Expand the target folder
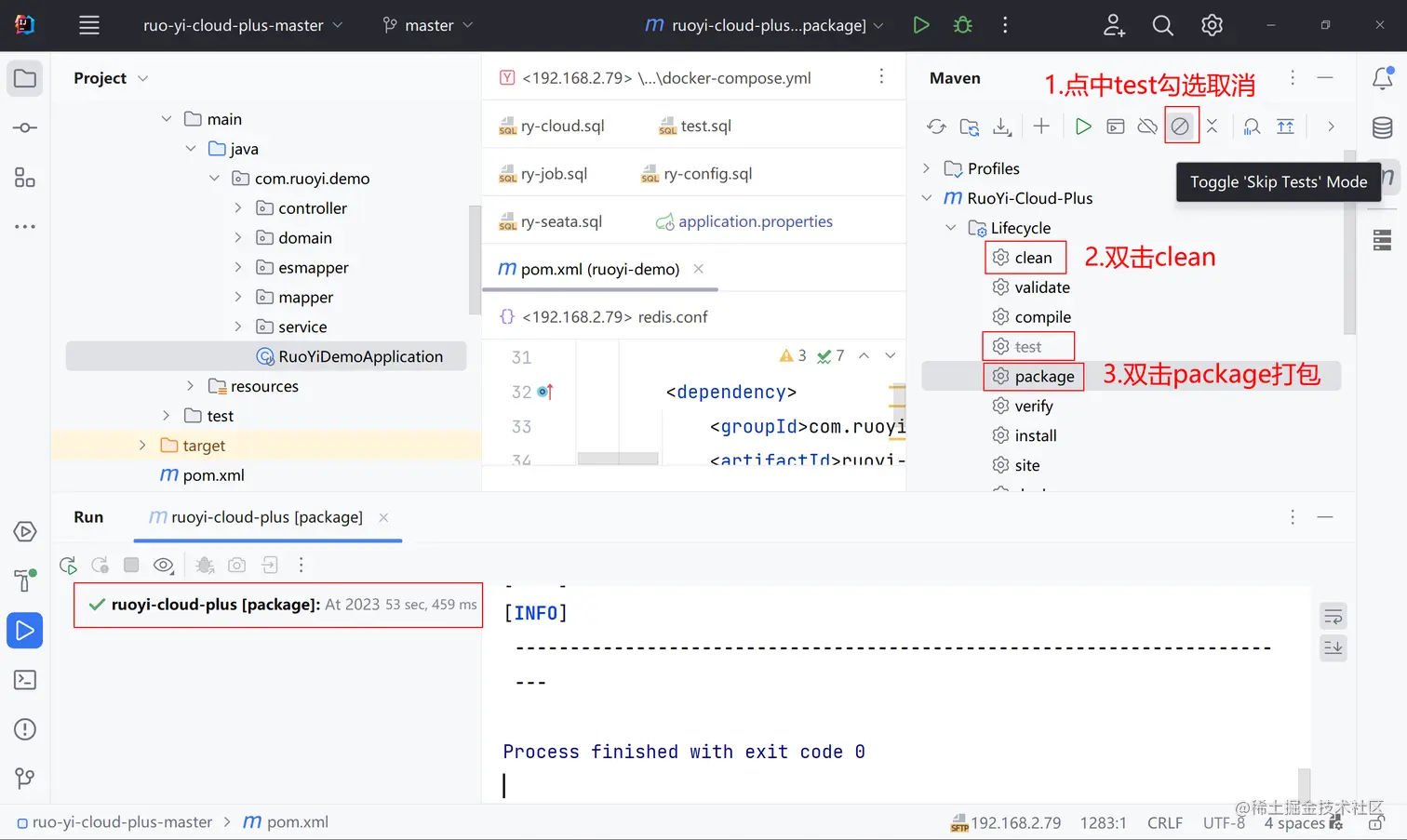Image resolution: width=1407 pixels, height=840 pixels. 142,446
